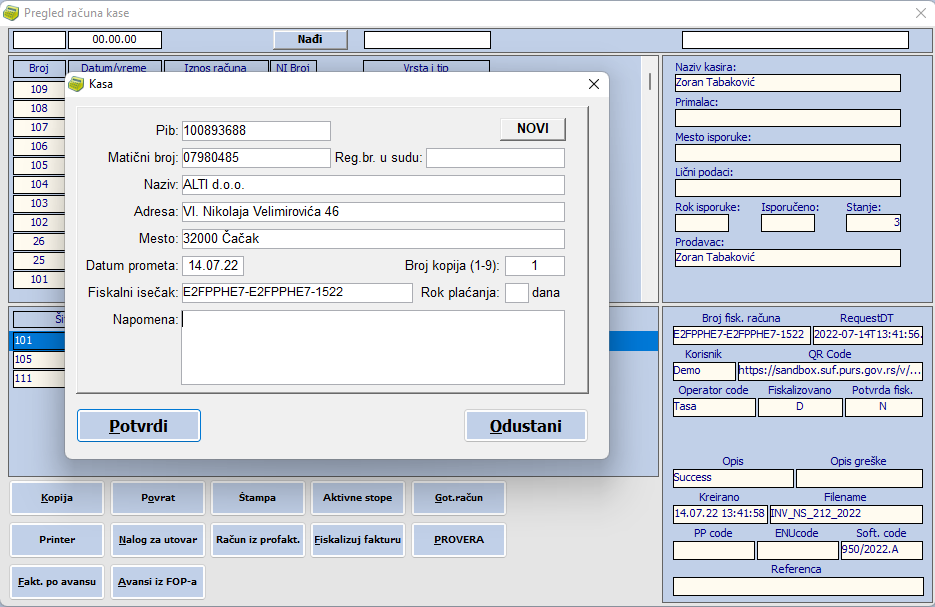Focus the Rok plaćanja days field
The width and height of the screenshot is (935, 607).
516,293
